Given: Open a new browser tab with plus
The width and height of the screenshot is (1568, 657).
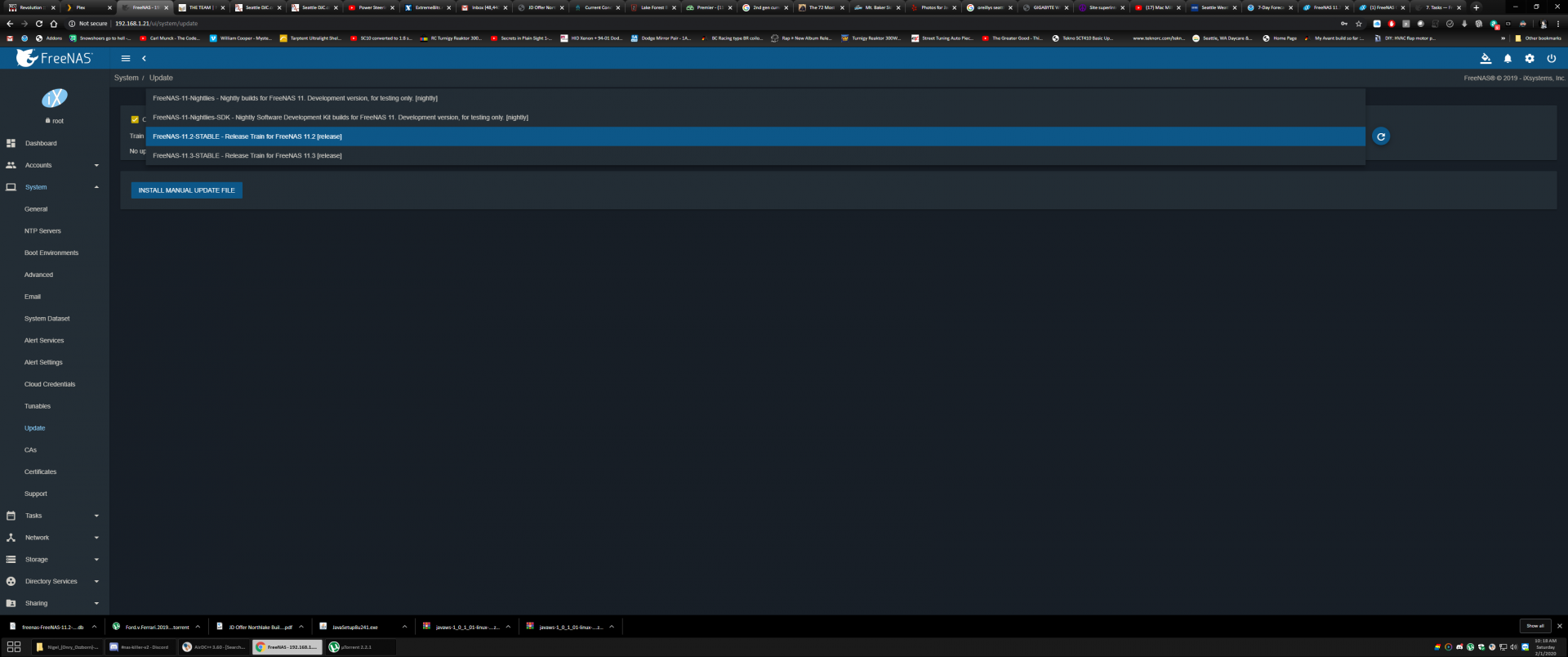Looking at the screenshot, I should (1476, 7).
